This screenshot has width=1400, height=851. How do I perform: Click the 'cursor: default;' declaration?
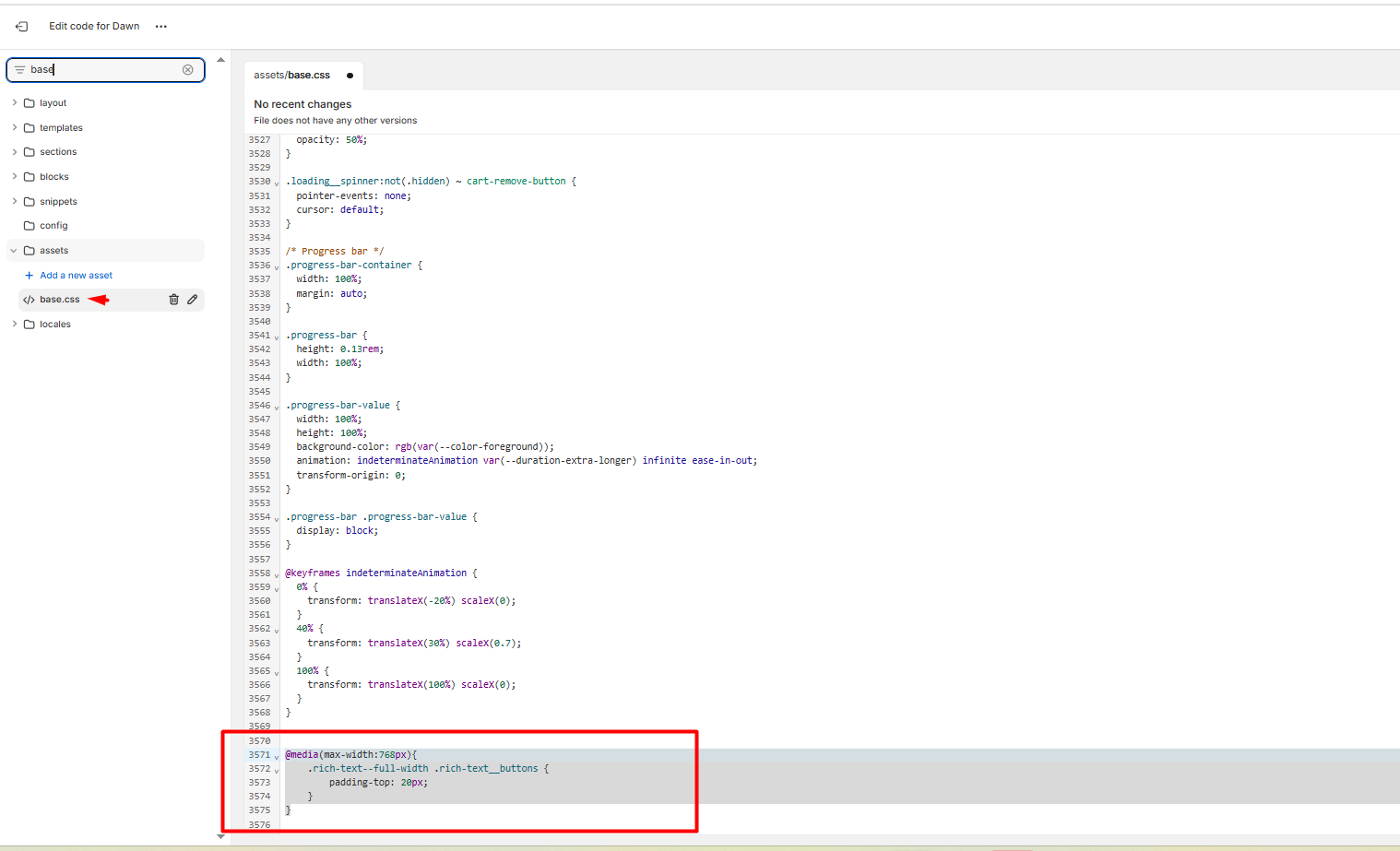(340, 210)
